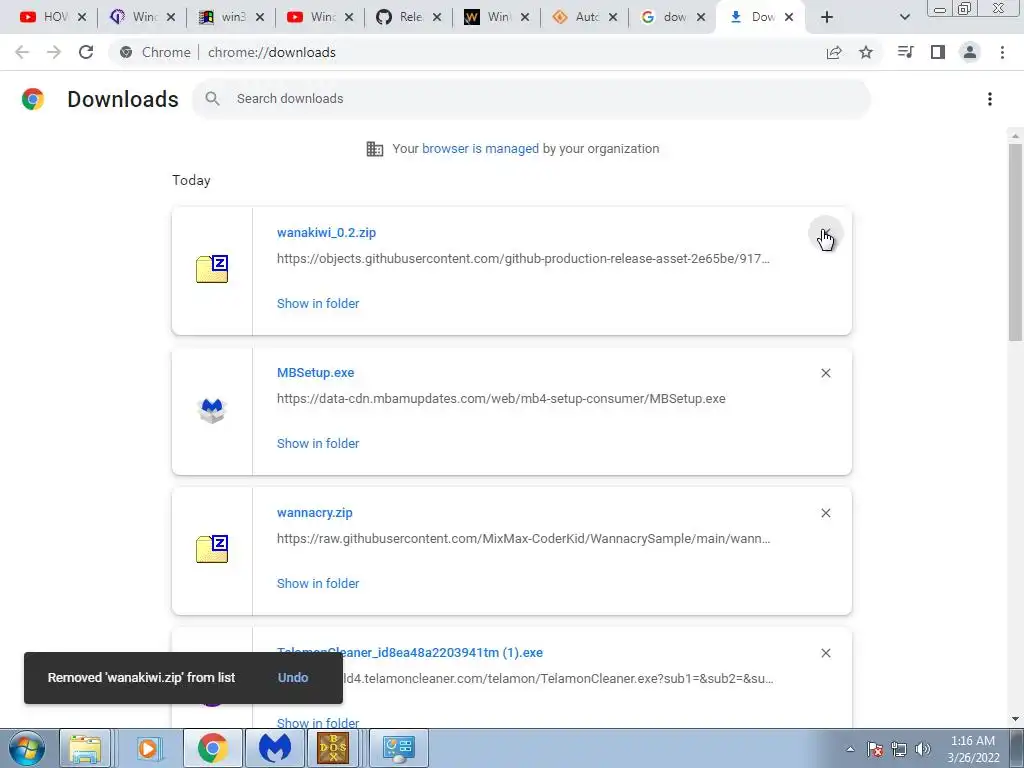Expand the tab search chevron

(x=904, y=17)
